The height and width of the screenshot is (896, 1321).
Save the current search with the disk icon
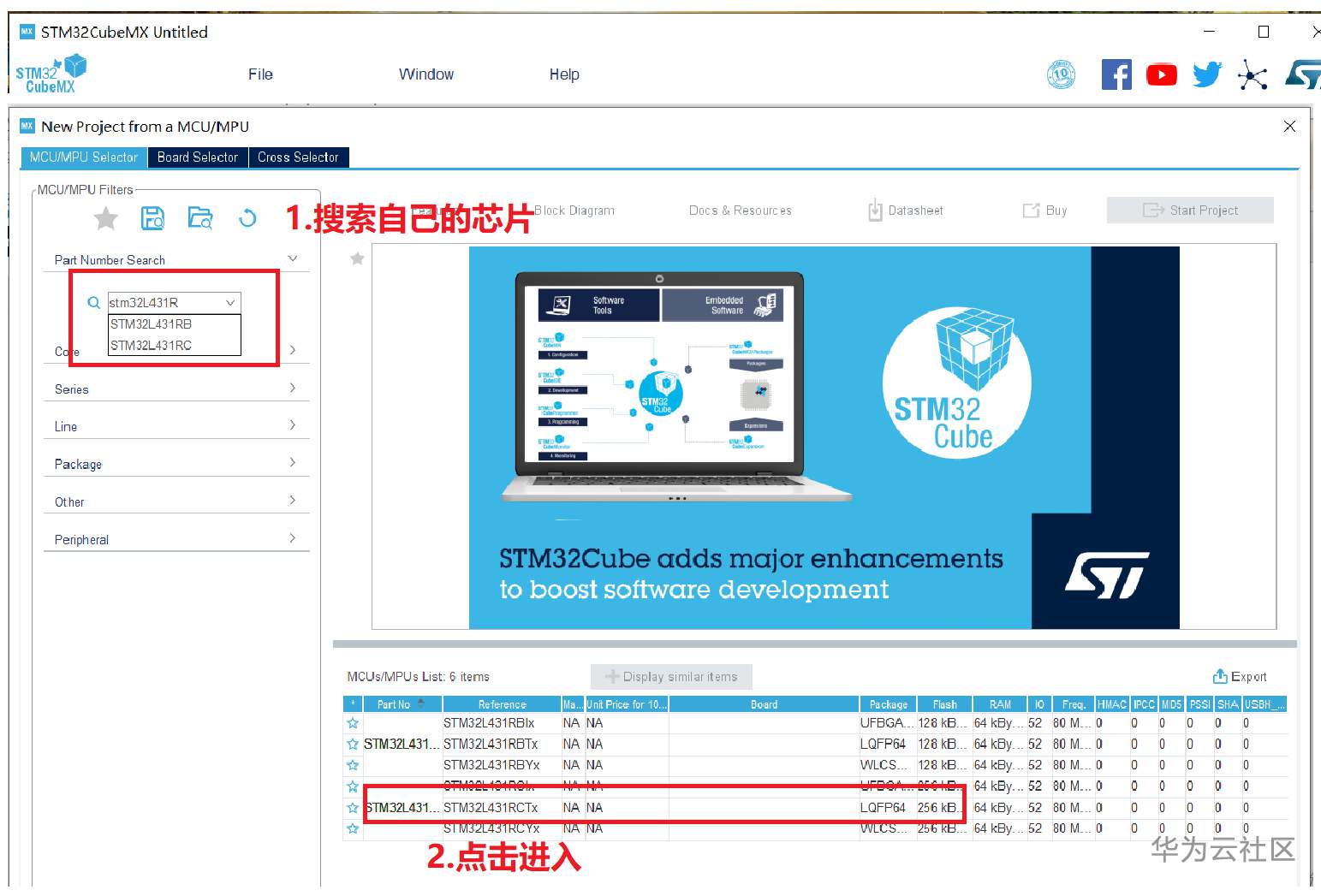coord(152,218)
